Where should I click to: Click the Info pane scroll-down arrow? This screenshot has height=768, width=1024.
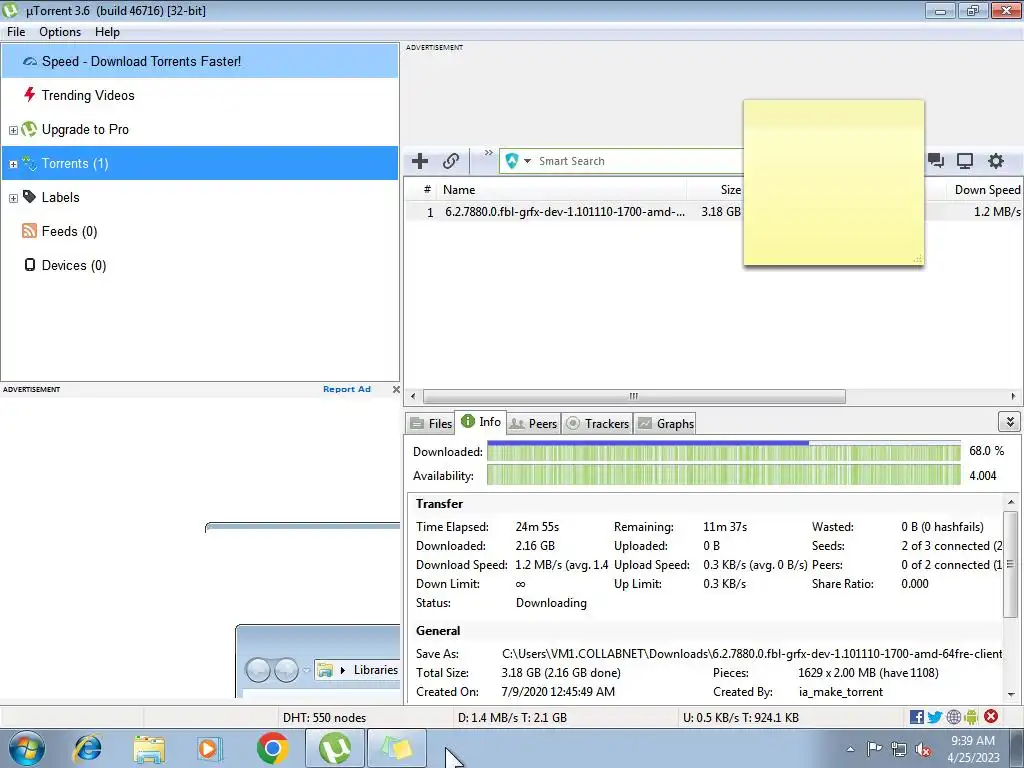click(x=1011, y=694)
